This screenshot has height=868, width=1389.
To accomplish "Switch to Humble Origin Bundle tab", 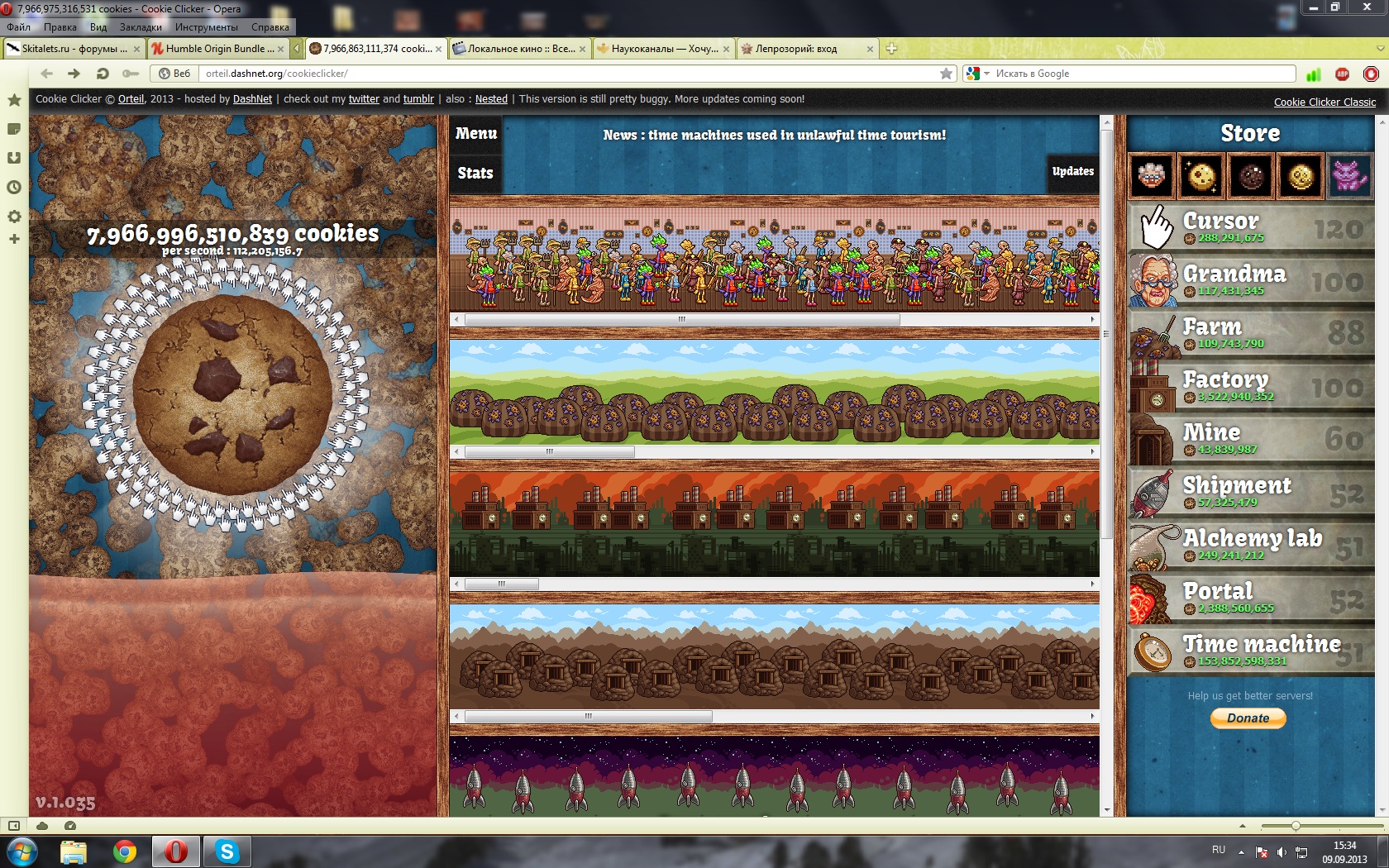I will [218, 49].
